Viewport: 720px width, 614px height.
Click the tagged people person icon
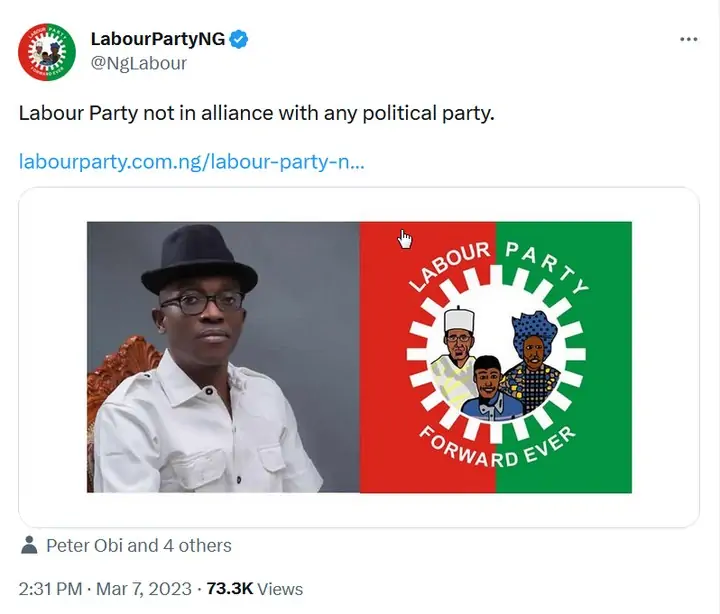[30, 546]
